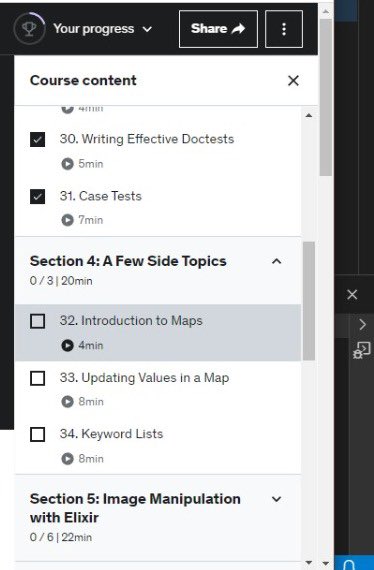Click outer page scrollbar down arrow
Image resolution: width=374 pixels, height=570 pixels.
tap(326, 563)
